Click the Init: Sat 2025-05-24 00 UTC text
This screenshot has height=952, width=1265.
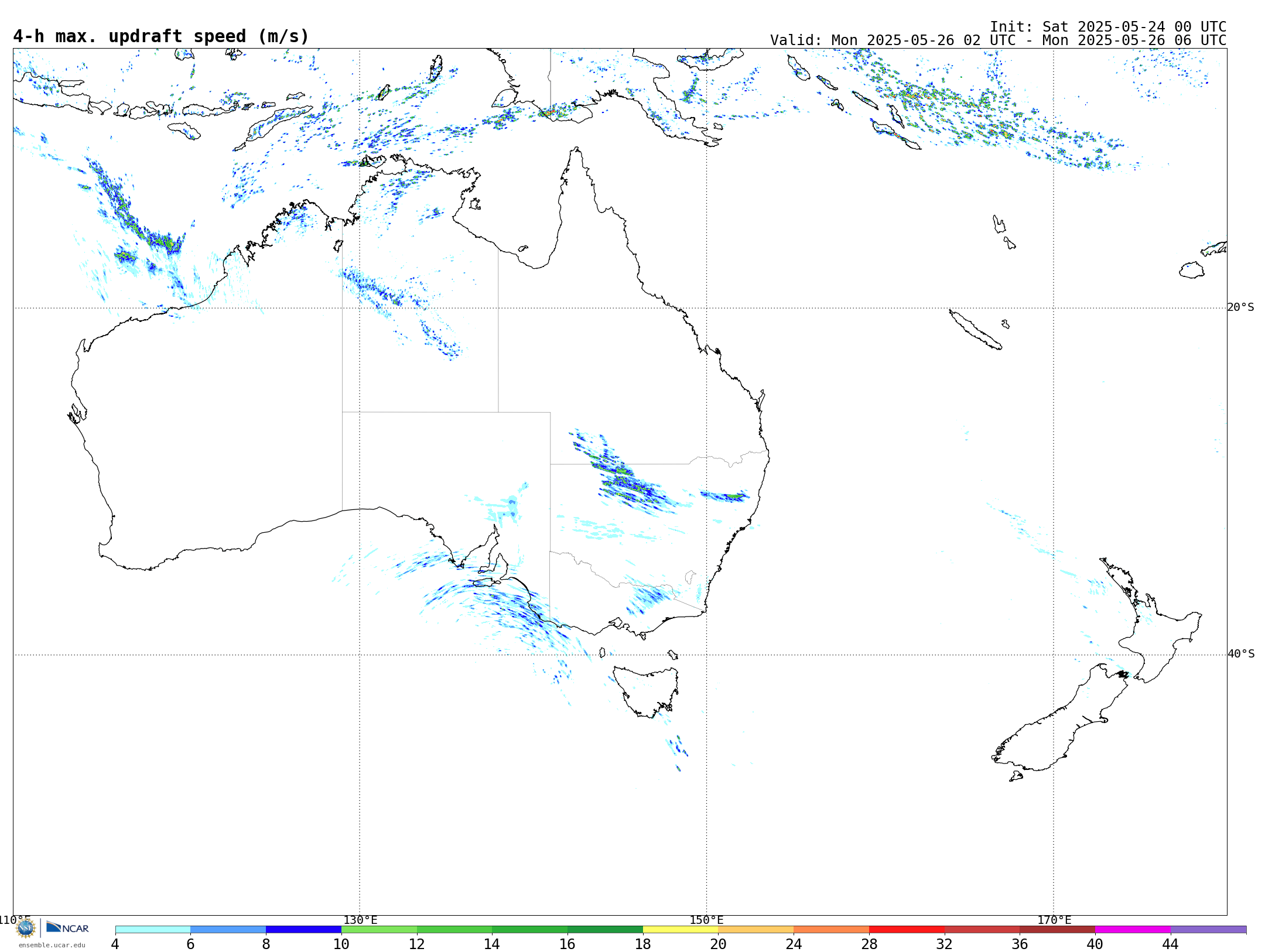tap(1108, 27)
